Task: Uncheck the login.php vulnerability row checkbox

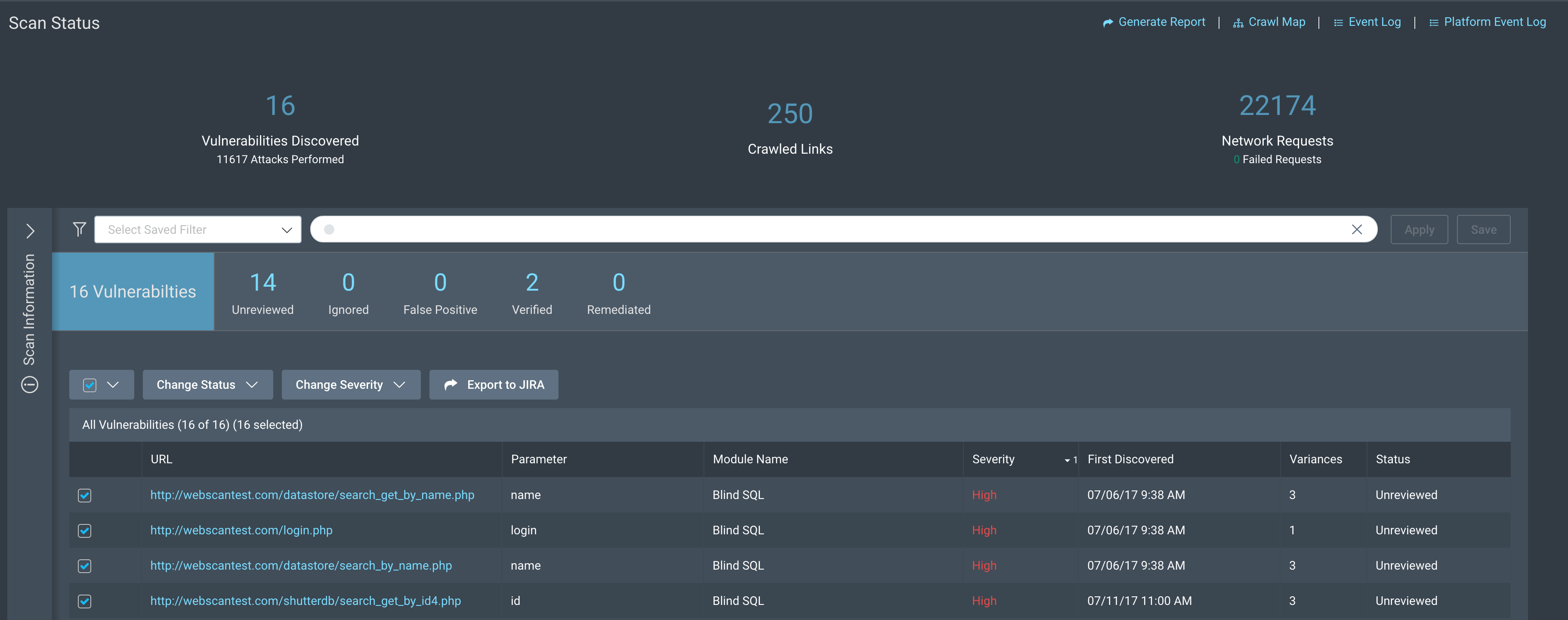Action: 85,530
